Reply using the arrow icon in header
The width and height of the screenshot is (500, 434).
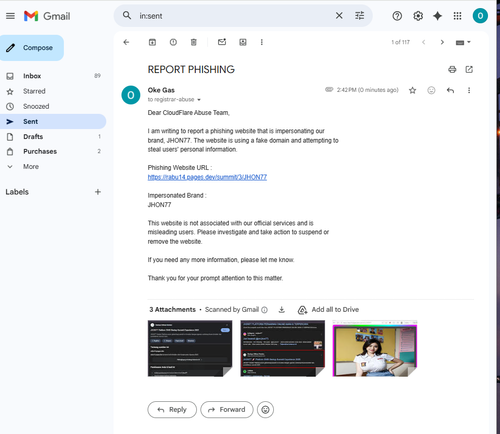point(450,90)
